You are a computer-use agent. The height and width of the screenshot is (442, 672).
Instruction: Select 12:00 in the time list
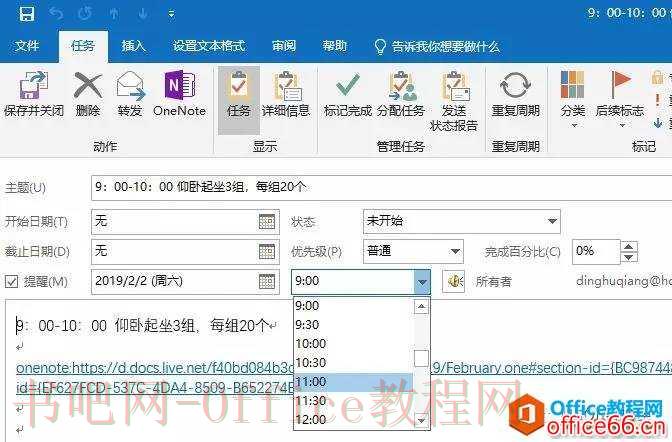[x=353, y=419]
